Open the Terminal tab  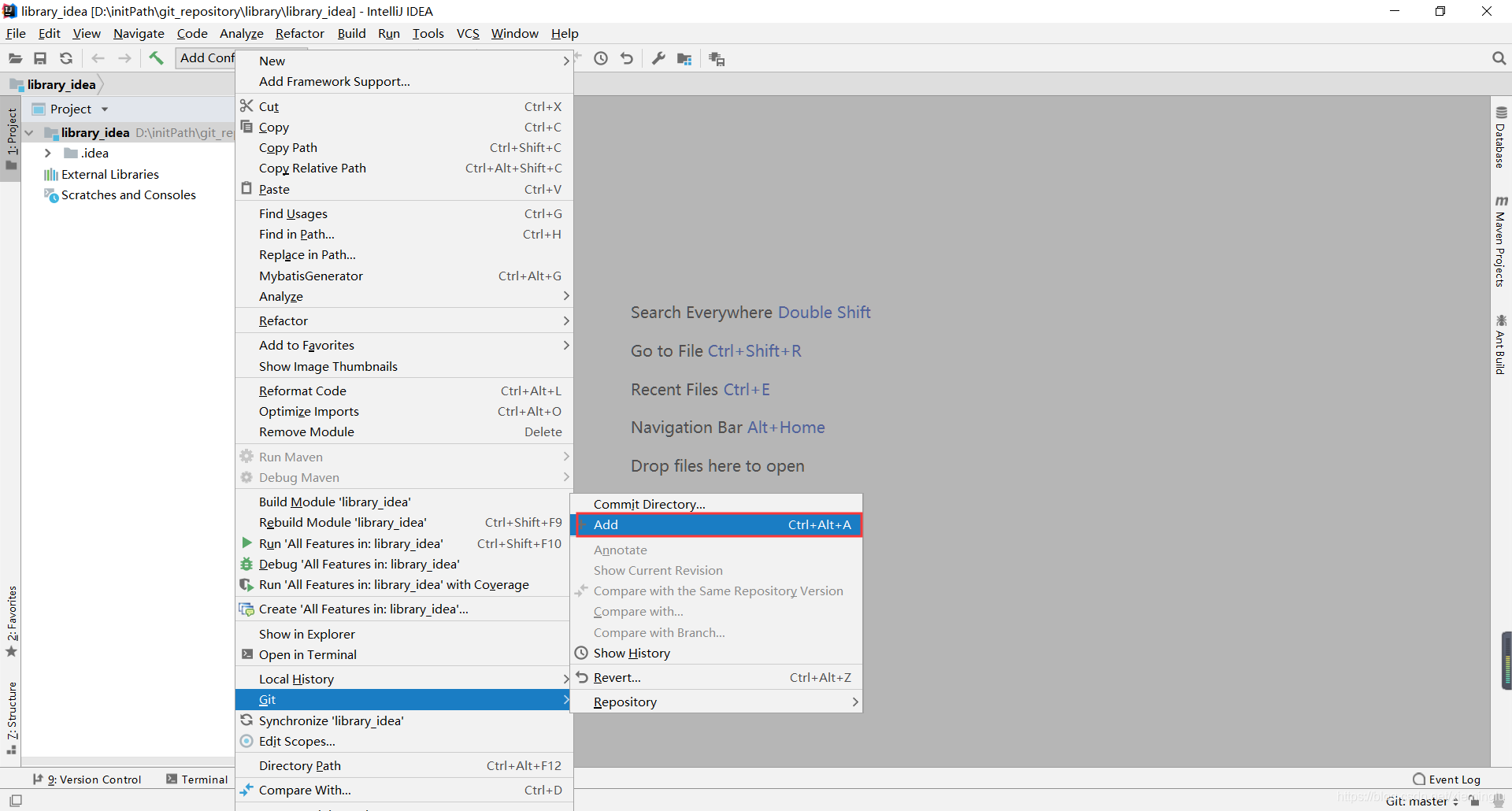(x=197, y=780)
